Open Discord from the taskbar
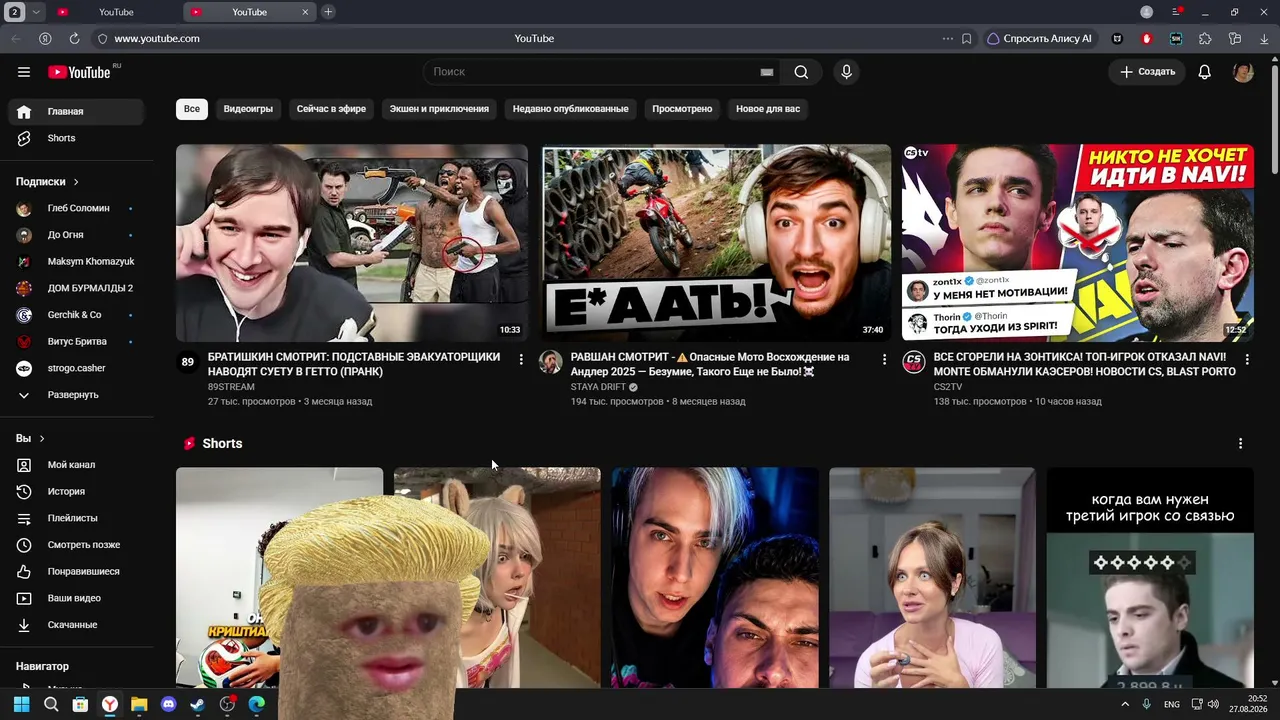1280x720 pixels. click(x=168, y=704)
